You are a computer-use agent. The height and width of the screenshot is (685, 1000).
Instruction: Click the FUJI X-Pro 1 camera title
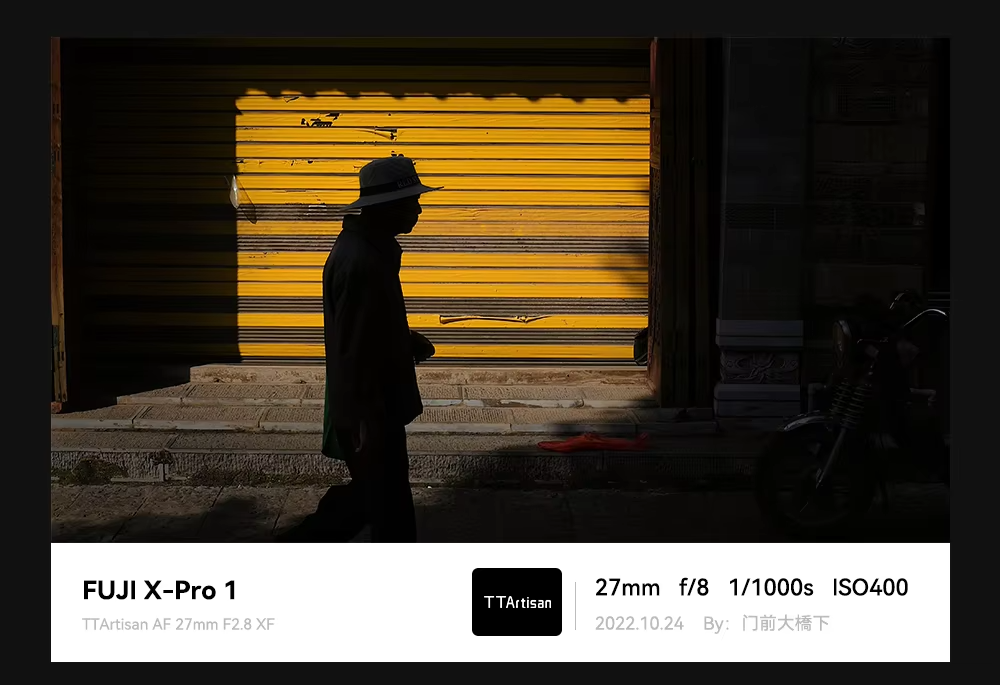159,591
